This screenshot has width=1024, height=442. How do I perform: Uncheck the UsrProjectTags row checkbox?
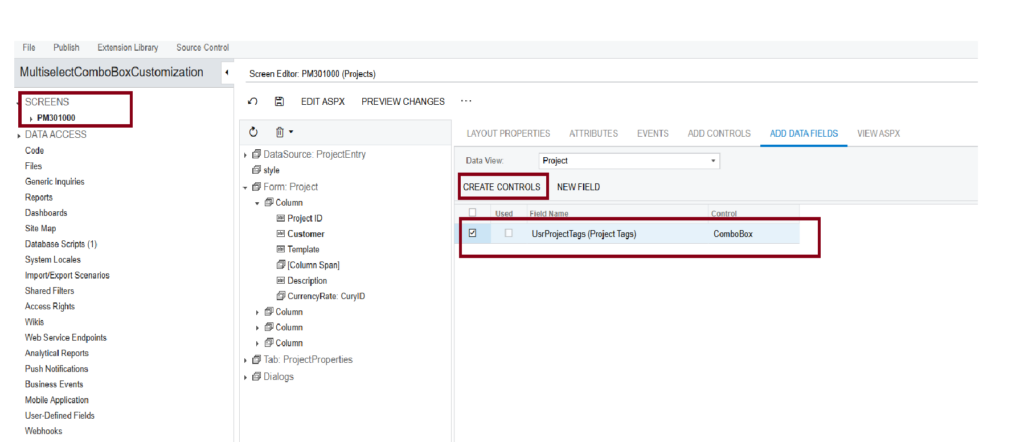[472, 232]
